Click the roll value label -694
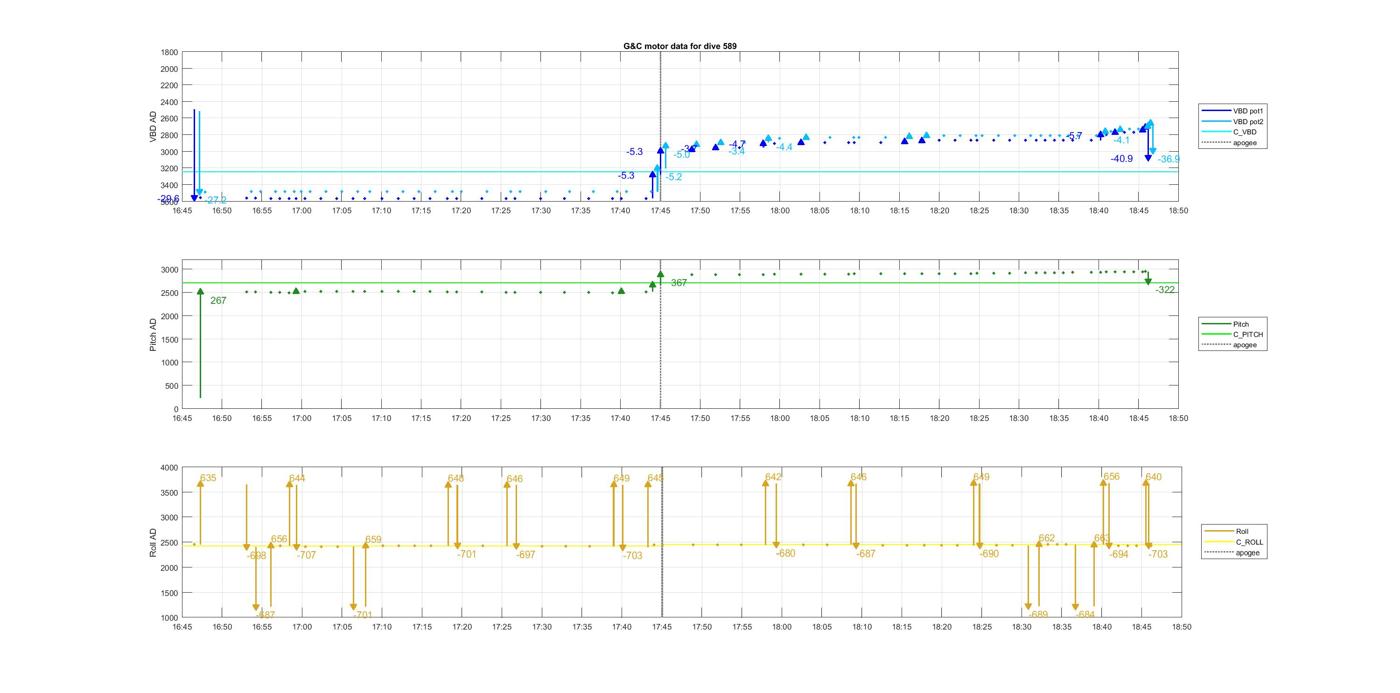The image size is (1400, 693). coord(1119,553)
